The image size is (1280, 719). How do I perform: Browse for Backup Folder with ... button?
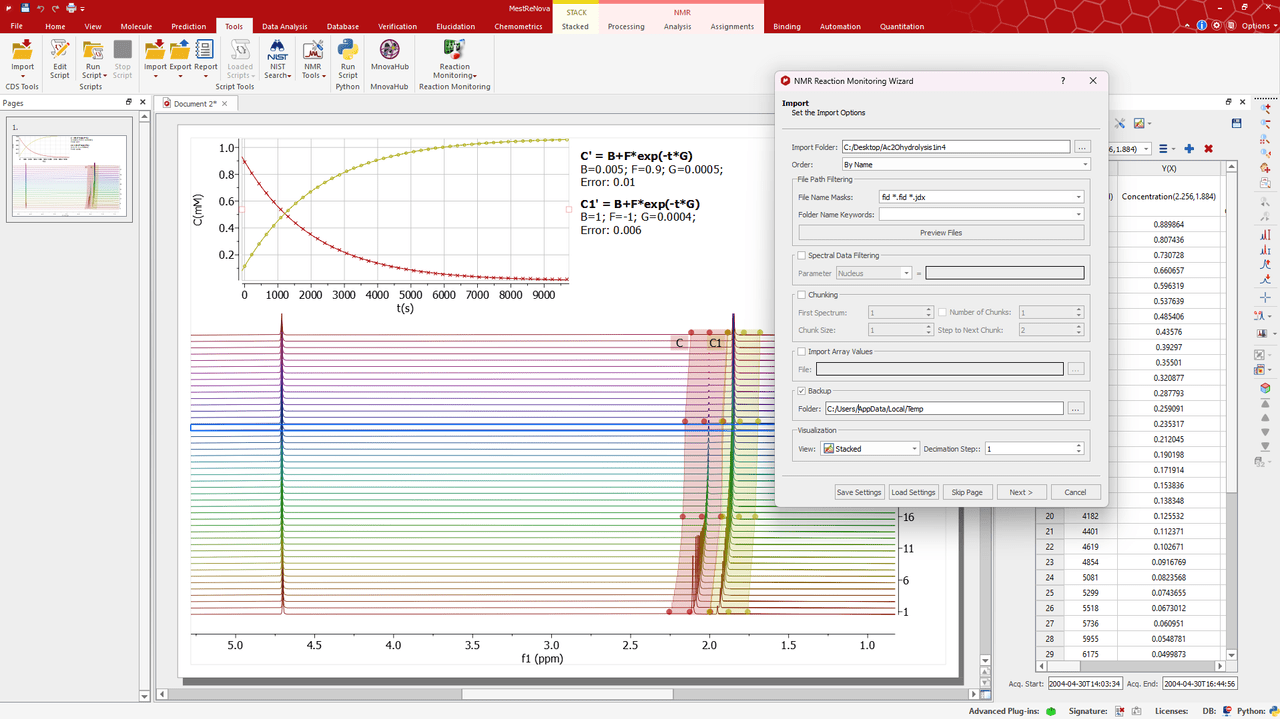point(1075,408)
